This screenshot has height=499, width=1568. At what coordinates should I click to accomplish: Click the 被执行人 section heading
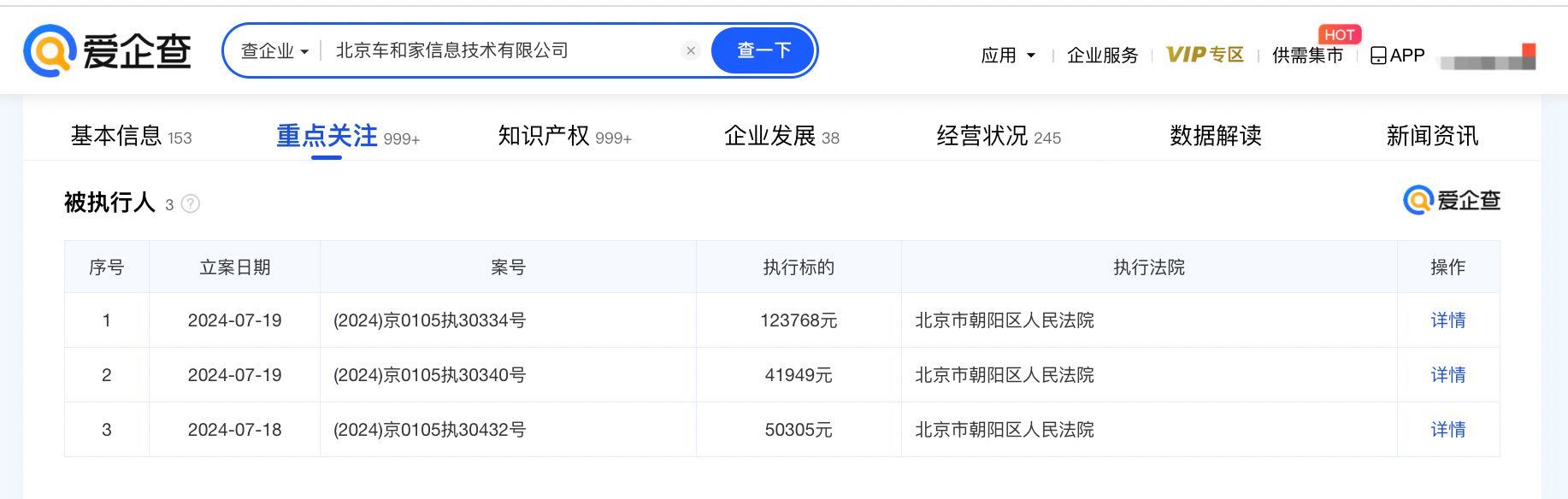coord(109,203)
